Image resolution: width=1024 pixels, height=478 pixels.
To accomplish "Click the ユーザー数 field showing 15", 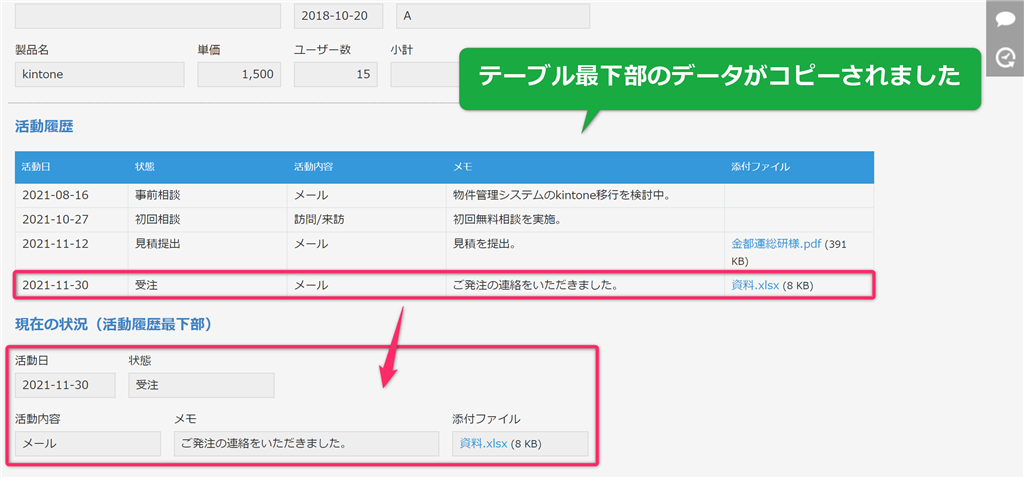I will (x=336, y=74).
